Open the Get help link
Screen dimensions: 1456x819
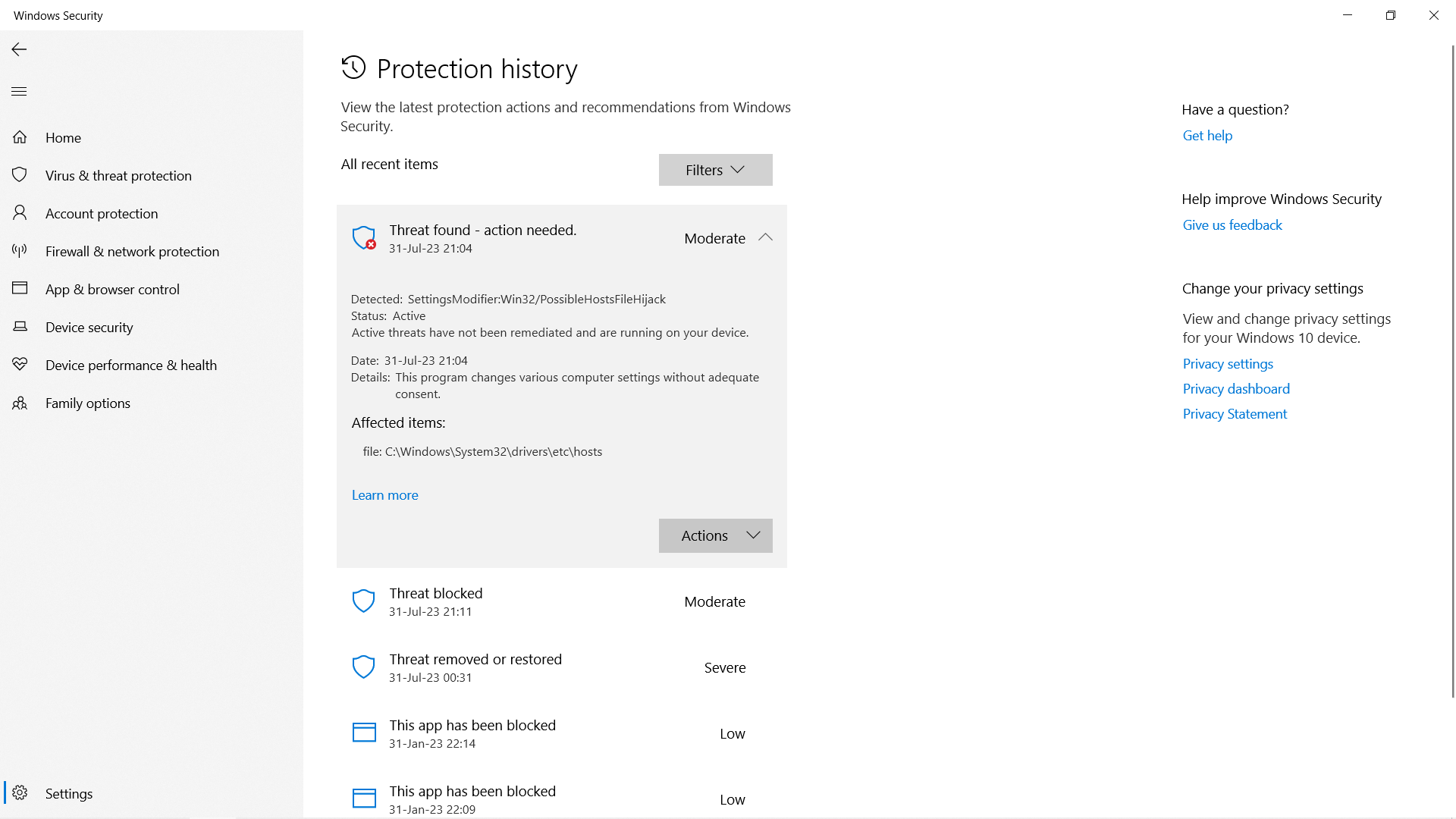coord(1207,136)
